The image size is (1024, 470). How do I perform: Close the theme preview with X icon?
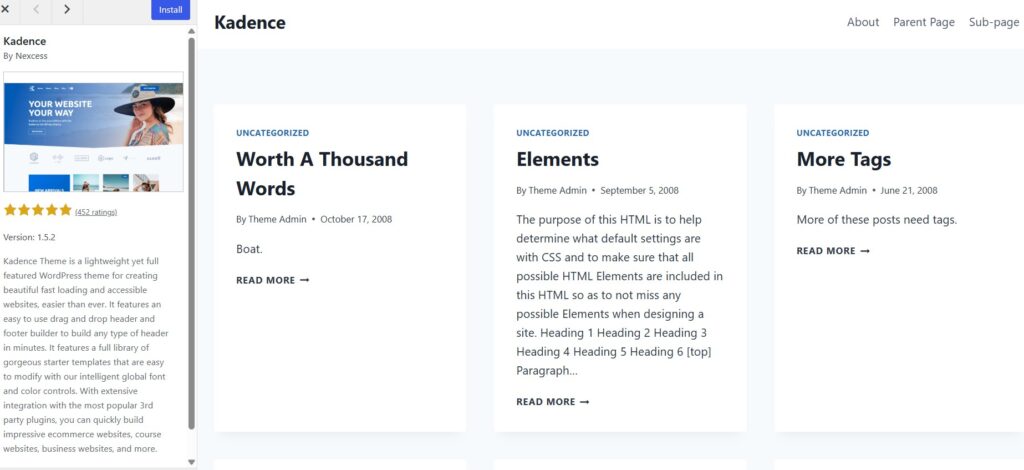(x=5, y=9)
